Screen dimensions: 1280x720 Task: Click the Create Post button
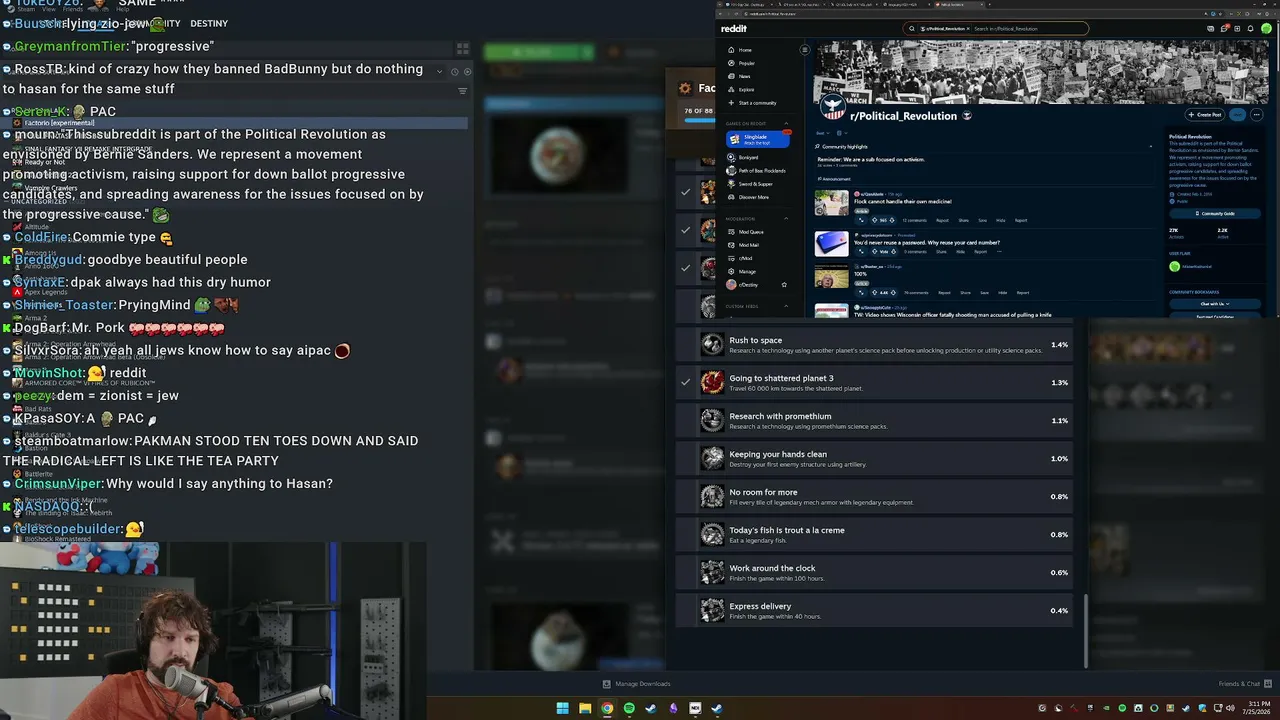[x=1205, y=115]
